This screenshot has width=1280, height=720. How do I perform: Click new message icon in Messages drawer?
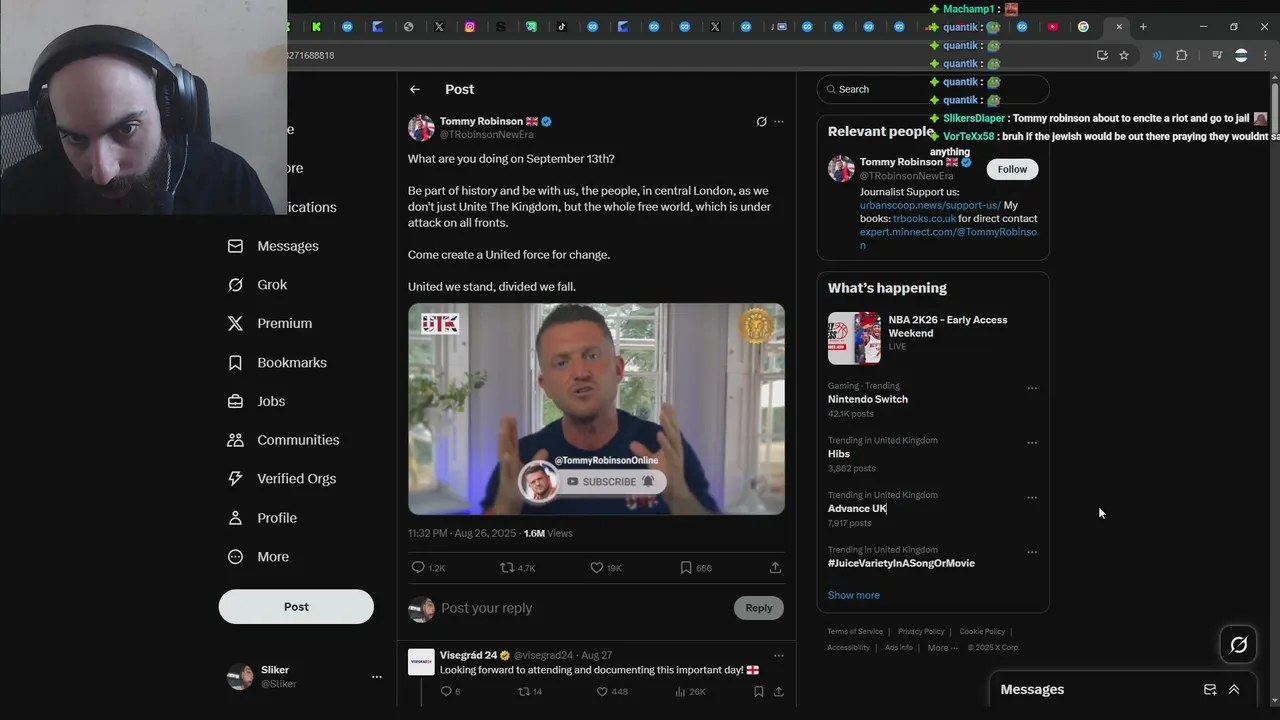[x=1210, y=689]
